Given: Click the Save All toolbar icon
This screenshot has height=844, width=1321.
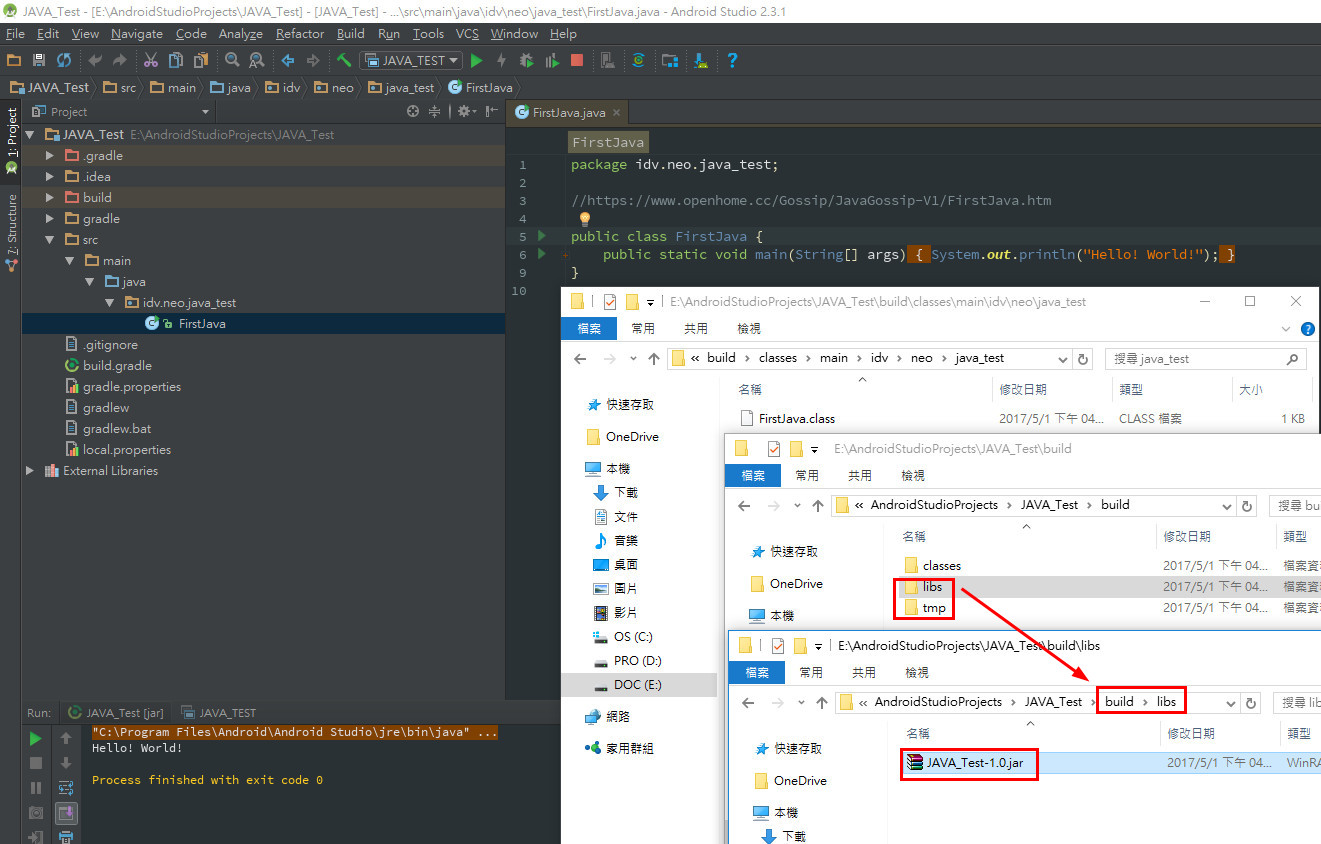Looking at the screenshot, I should pos(39,61).
